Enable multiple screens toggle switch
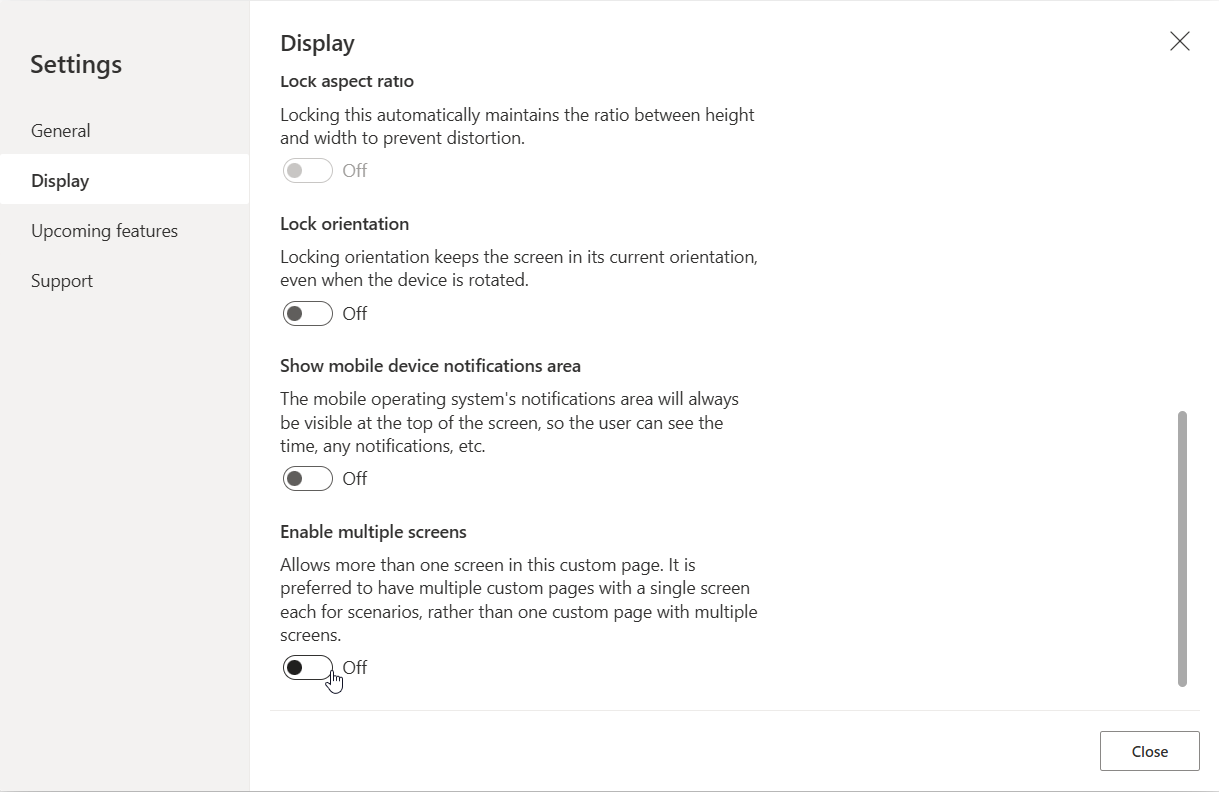The height and width of the screenshot is (792, 1219). pyautogui.click(x=308, y=667)
